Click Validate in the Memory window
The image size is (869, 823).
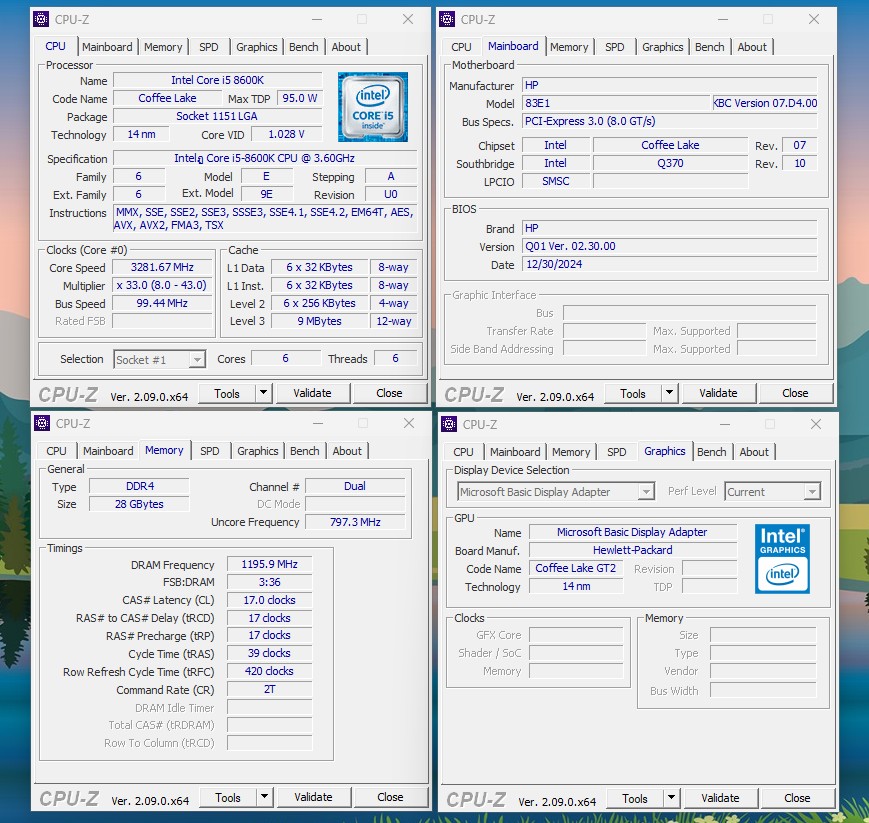click(314, 797)
